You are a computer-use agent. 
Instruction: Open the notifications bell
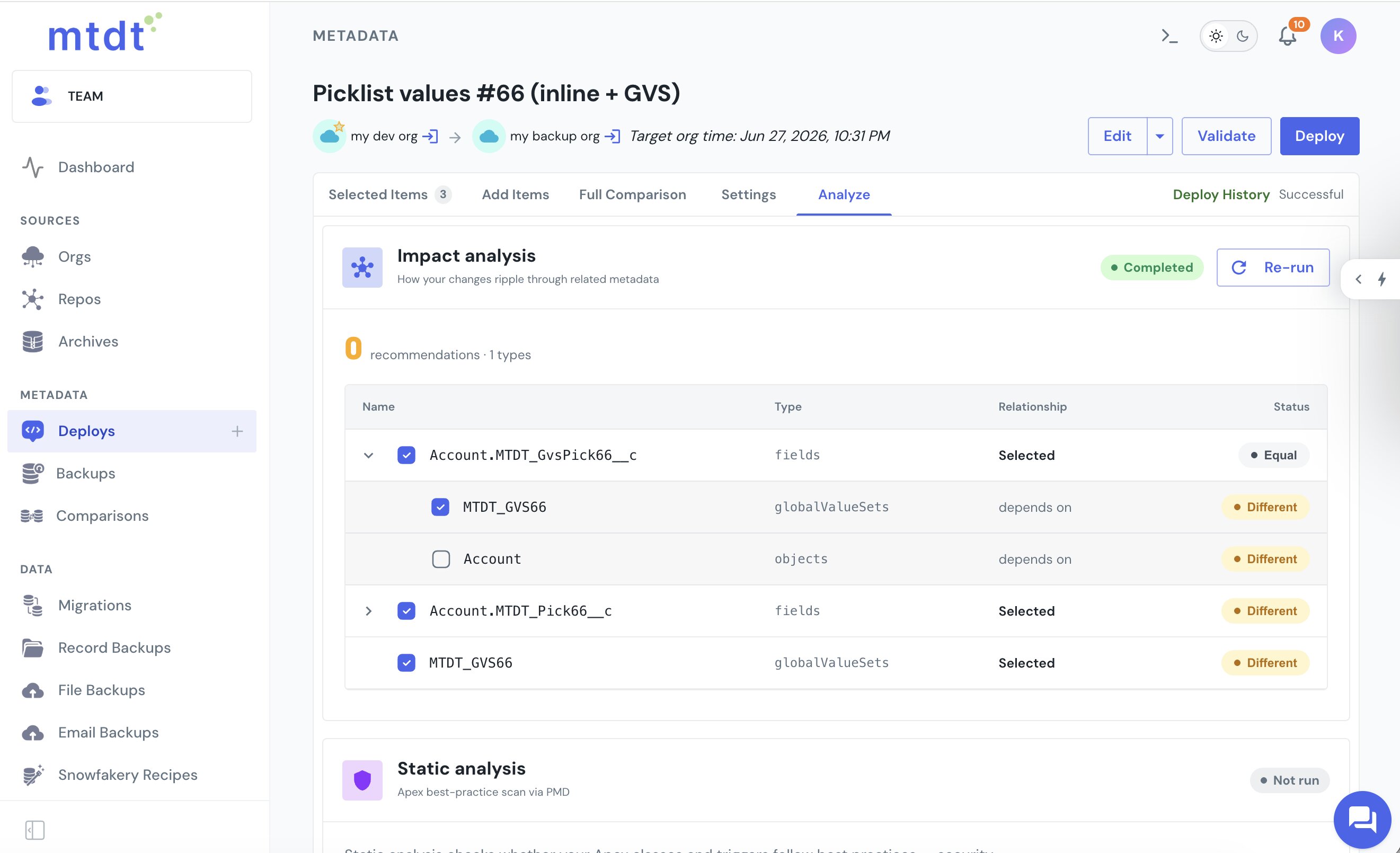(1288, 37)
